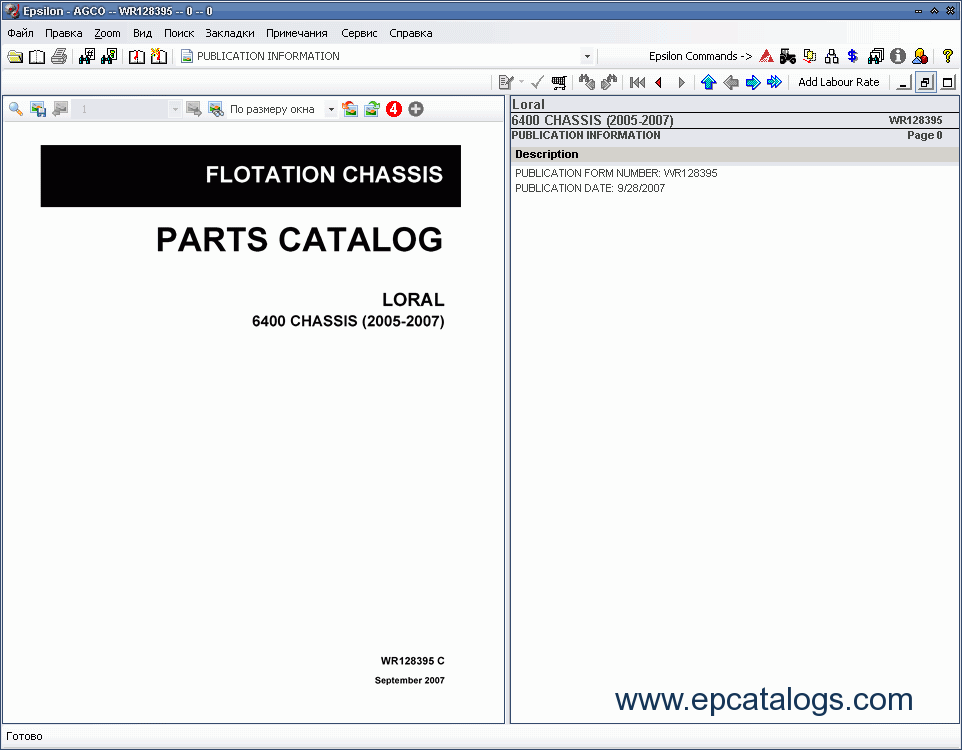The width and height of the screenshot is (962, 750).
Task: Click the user with shapes icon
Action: (920, 56)
